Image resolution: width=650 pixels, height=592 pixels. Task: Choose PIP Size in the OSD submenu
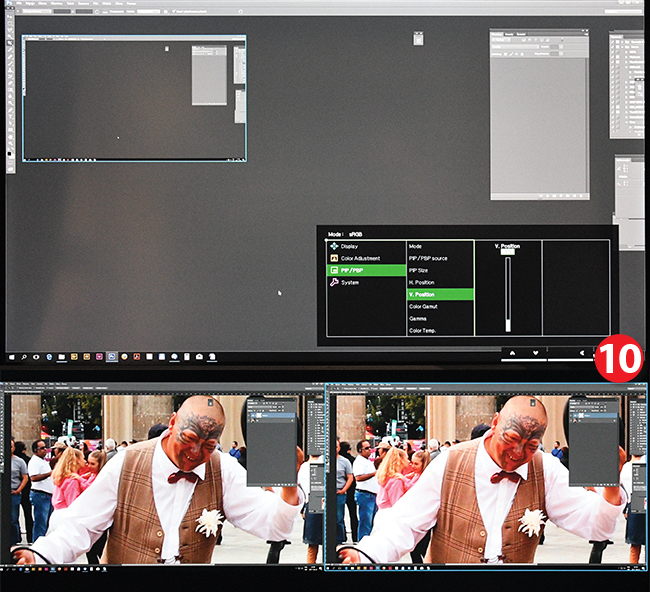click(x=419, y=270)
